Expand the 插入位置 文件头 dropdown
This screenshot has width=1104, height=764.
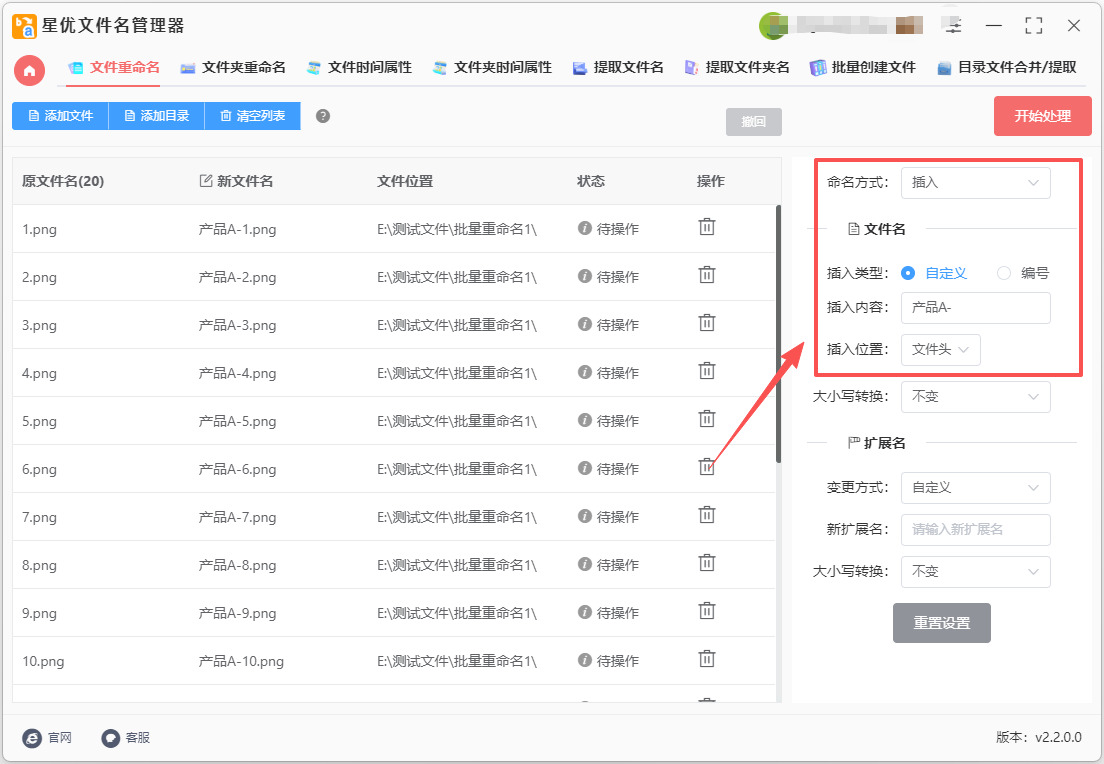pyautogui.click(x=940, y=349)
